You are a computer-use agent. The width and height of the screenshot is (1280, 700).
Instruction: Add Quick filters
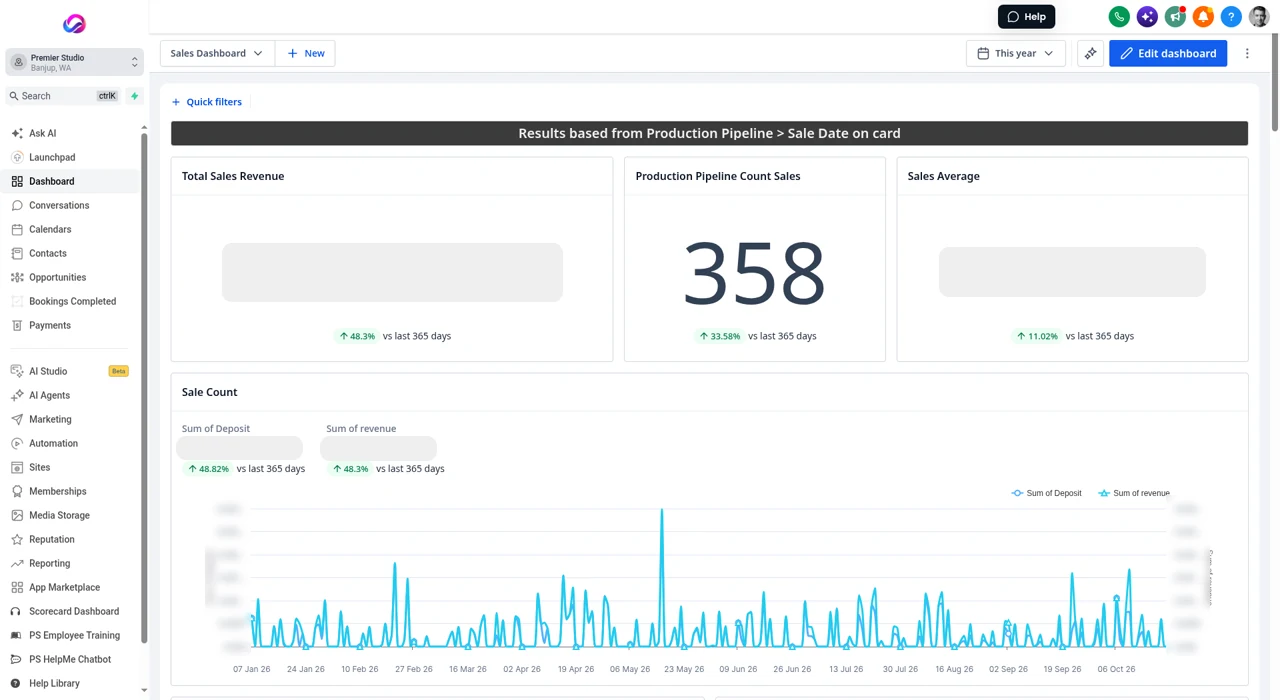tap(207, 102)
